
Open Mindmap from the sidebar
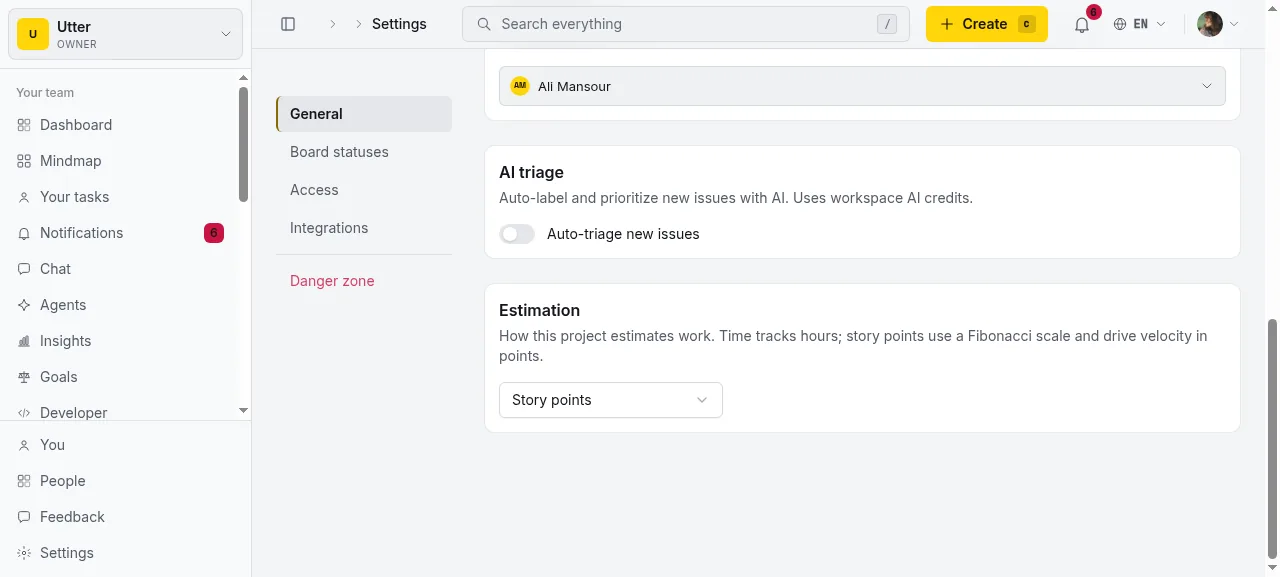coord(120,161)
